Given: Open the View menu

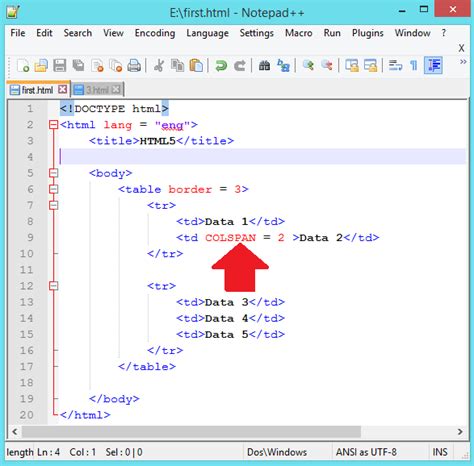Looking at the screenshot, I should point(113,33).
